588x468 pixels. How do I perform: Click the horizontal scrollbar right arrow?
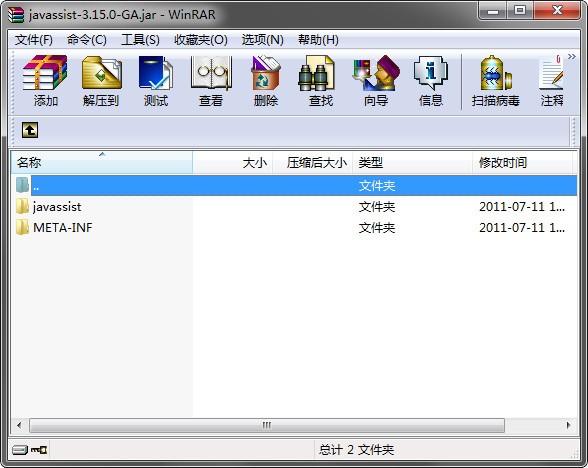pyautogui.click(x=568, y=425)
